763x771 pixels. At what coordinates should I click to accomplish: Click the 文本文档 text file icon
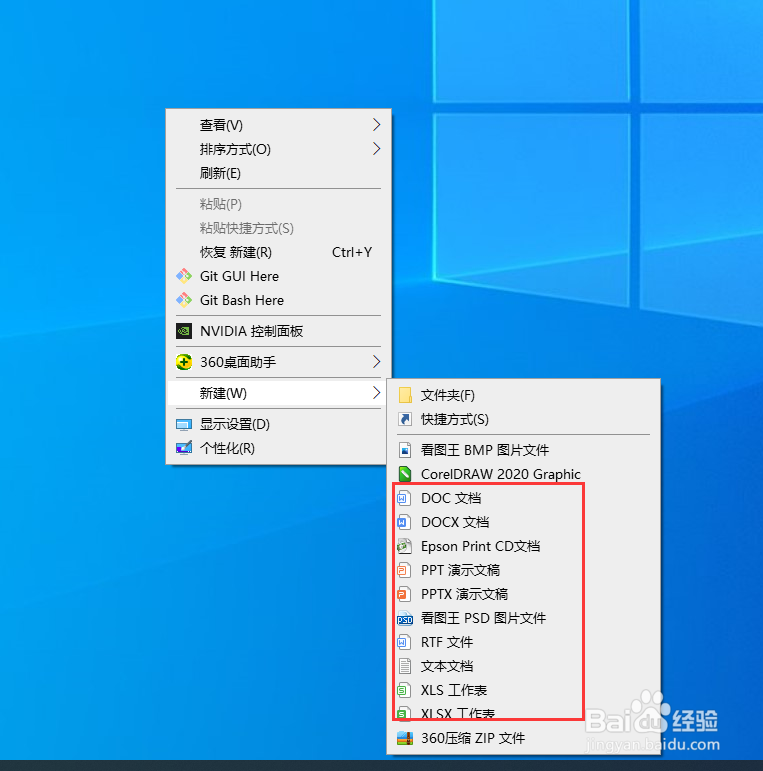pos(405,666)
